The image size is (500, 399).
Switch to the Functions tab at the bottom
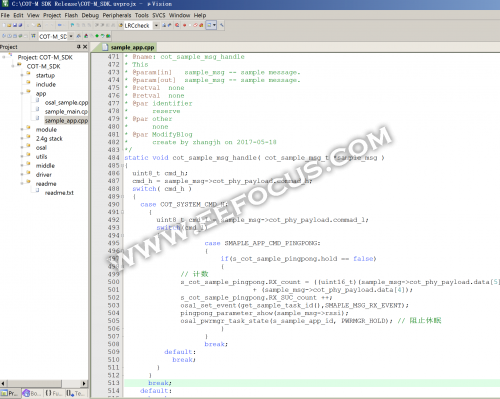53,394
